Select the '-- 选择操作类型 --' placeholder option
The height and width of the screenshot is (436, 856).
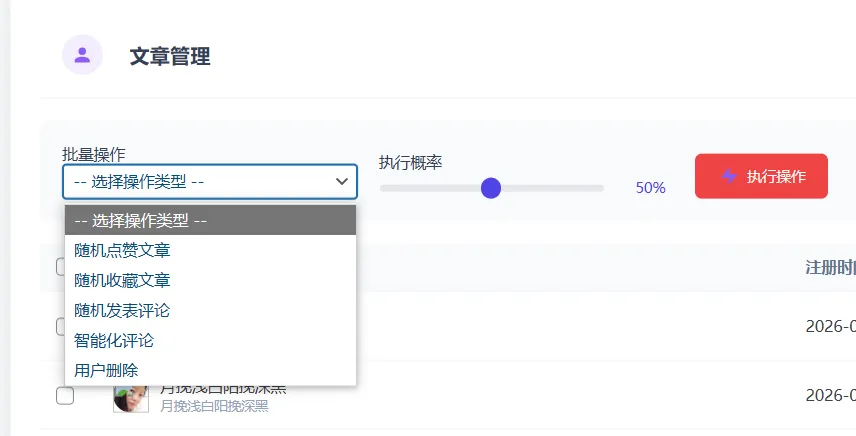point(210,220)
